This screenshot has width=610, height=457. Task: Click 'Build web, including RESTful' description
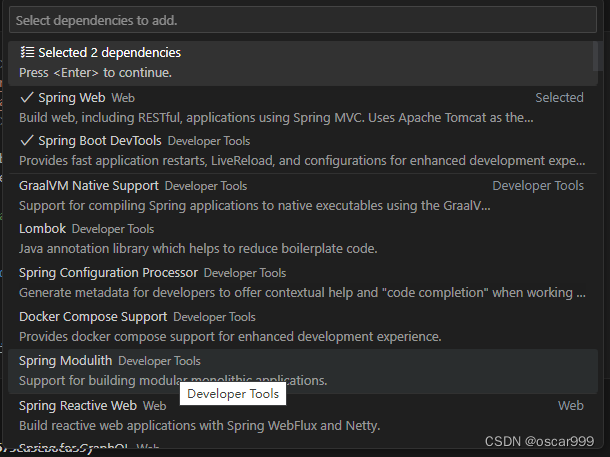click(276, 117)
